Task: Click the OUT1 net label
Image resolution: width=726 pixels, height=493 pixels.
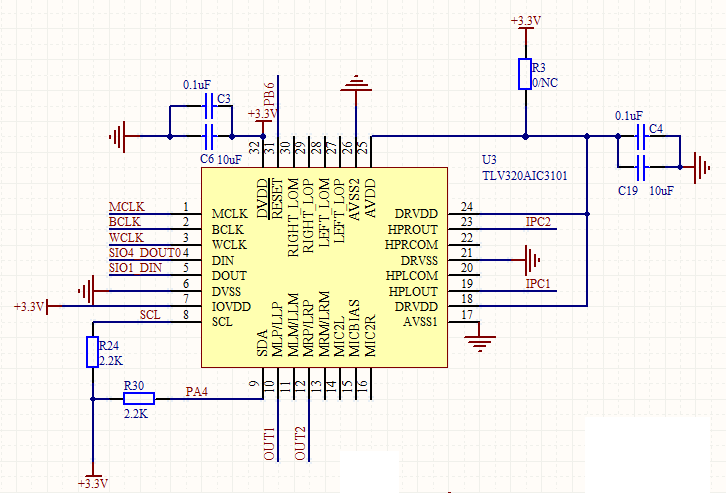Action: click(269, 444)
